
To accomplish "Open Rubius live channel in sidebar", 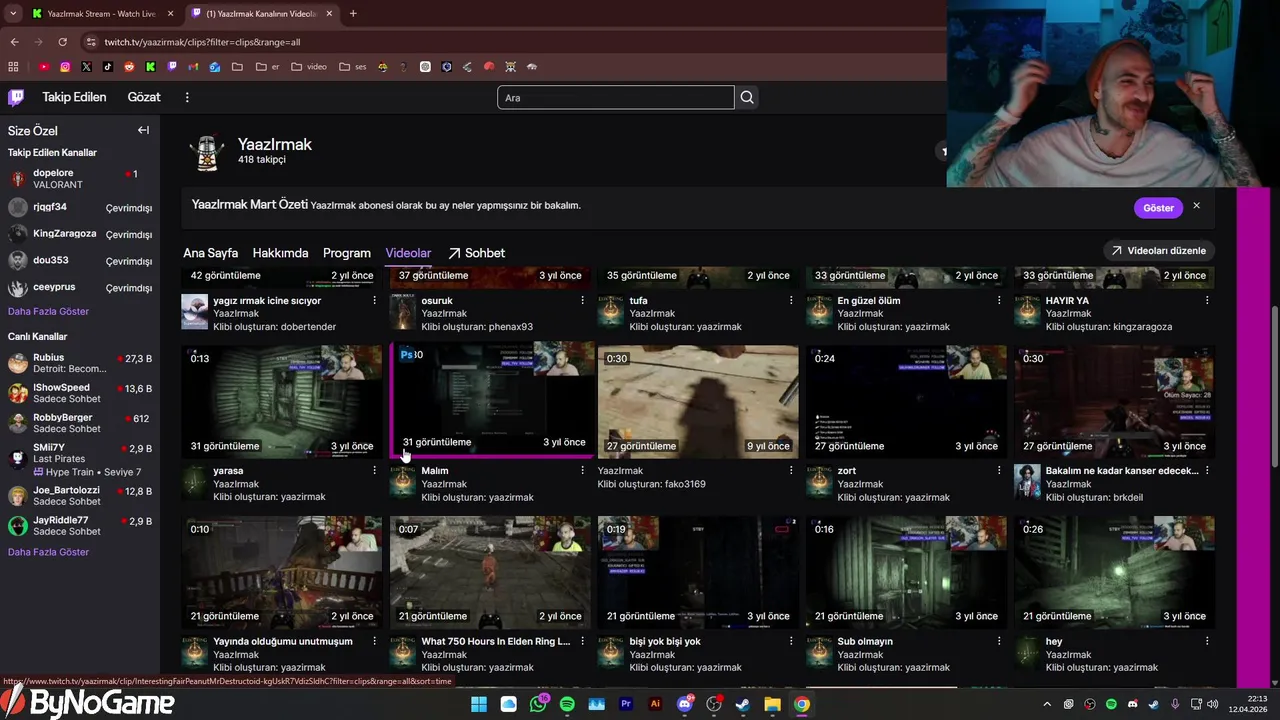I will (x=80, y=363).
